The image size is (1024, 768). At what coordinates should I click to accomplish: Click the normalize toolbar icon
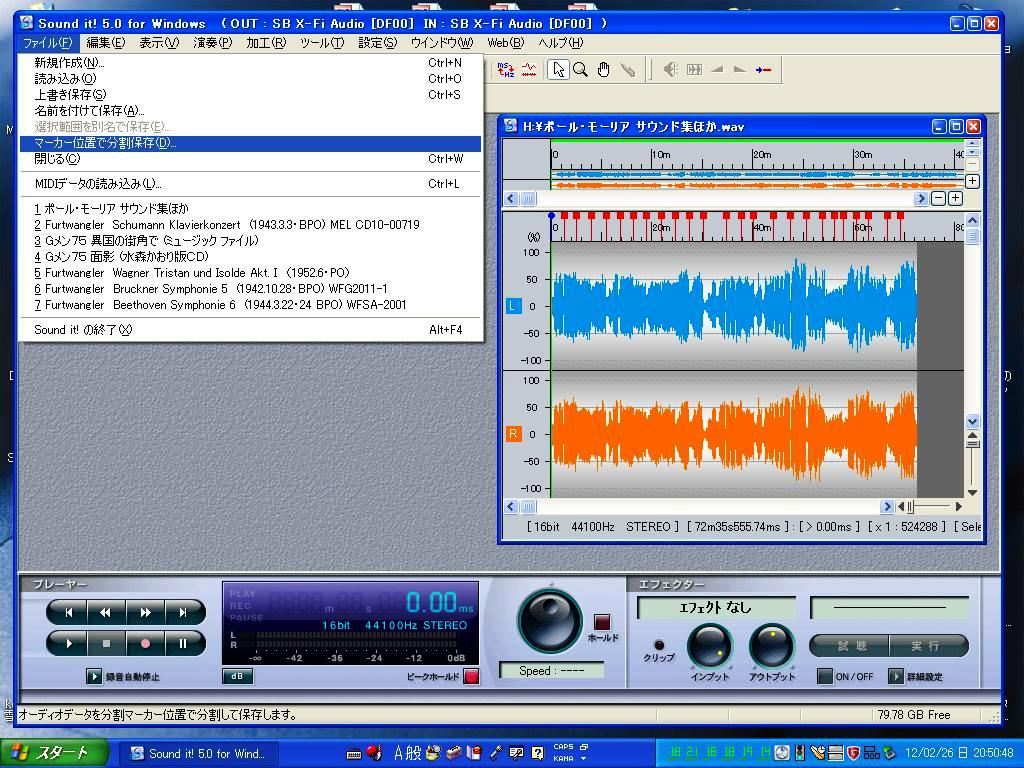click(x=694, y=69)
